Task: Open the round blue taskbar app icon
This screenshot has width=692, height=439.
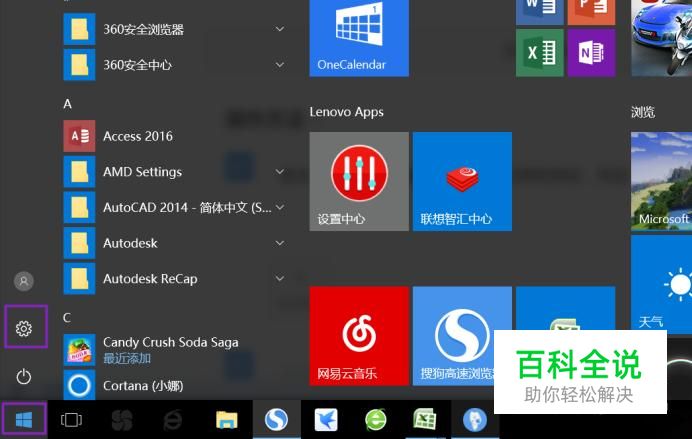Action: tap(475, 420)
